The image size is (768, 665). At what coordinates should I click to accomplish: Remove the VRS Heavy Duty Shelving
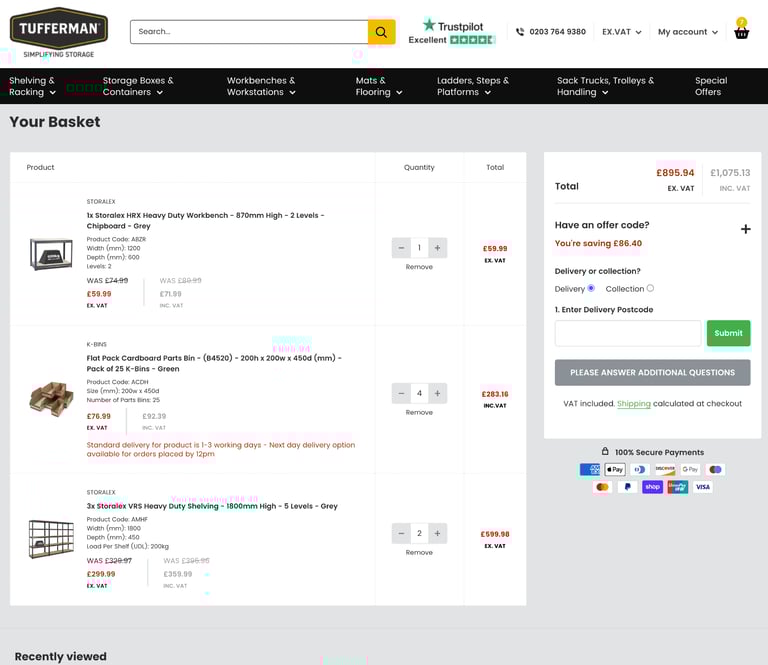[x=419, y=552]
